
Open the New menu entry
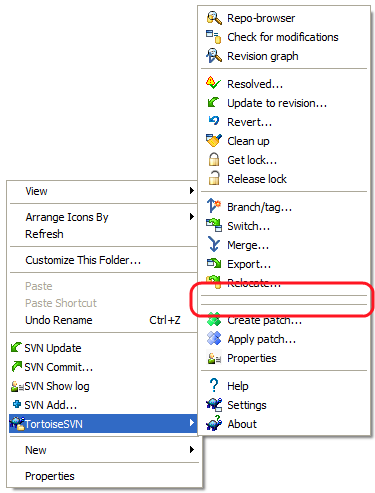36,450
